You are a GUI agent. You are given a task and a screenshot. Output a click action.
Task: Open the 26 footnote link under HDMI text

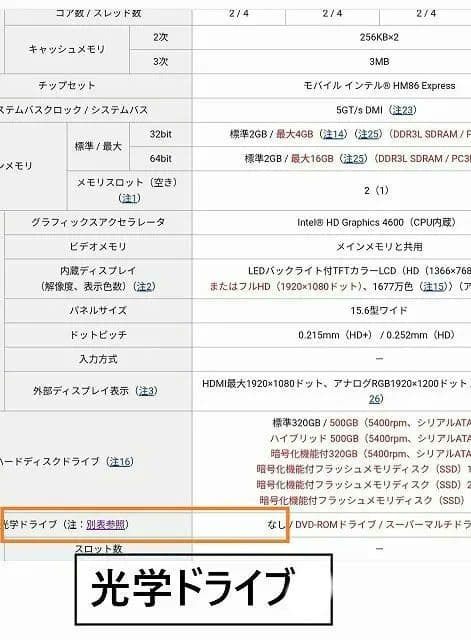(x=374, y=399)
